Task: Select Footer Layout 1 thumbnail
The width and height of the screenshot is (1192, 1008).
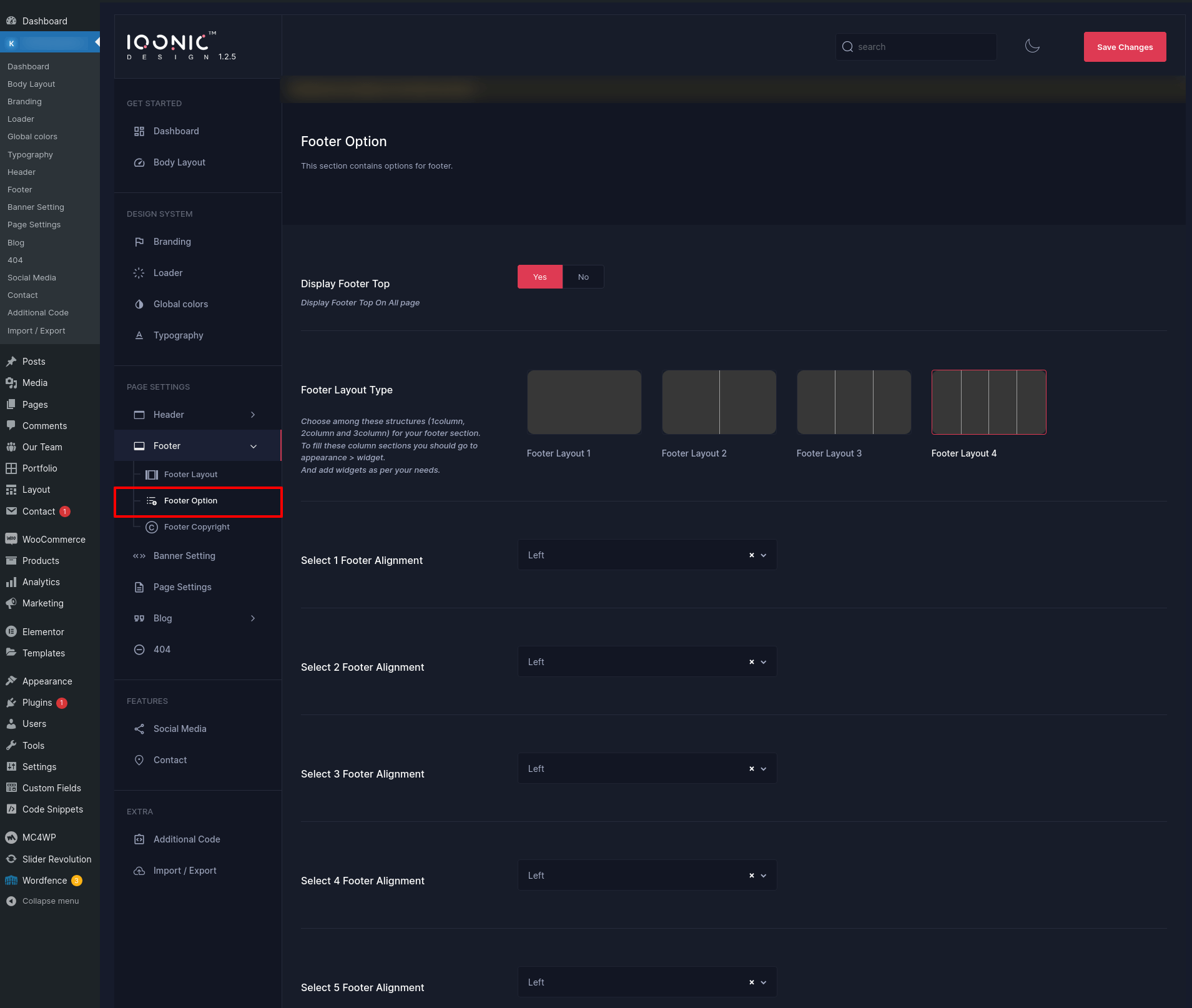Action: 584,402
